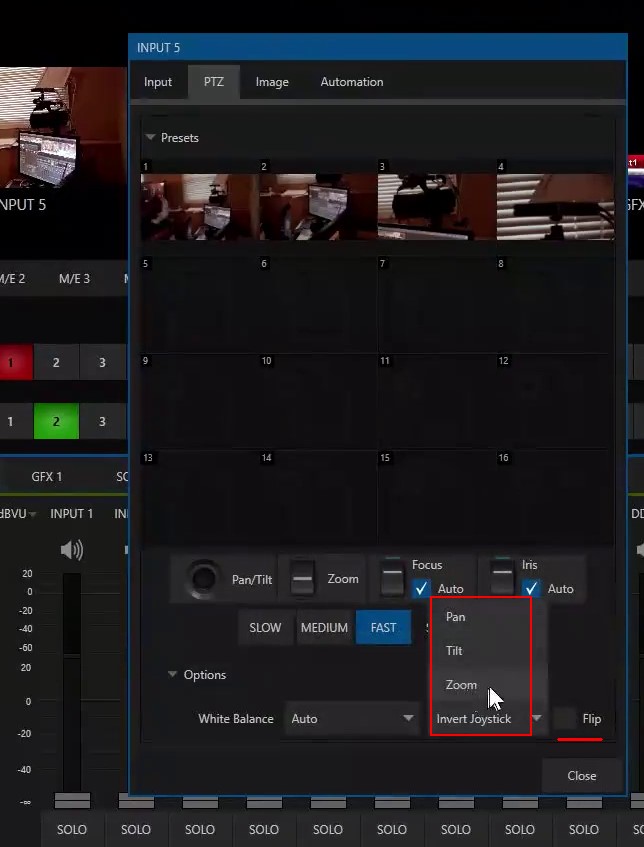Click the Pan/Tilt joystick control
644x847 pixels.
(204, 579)
